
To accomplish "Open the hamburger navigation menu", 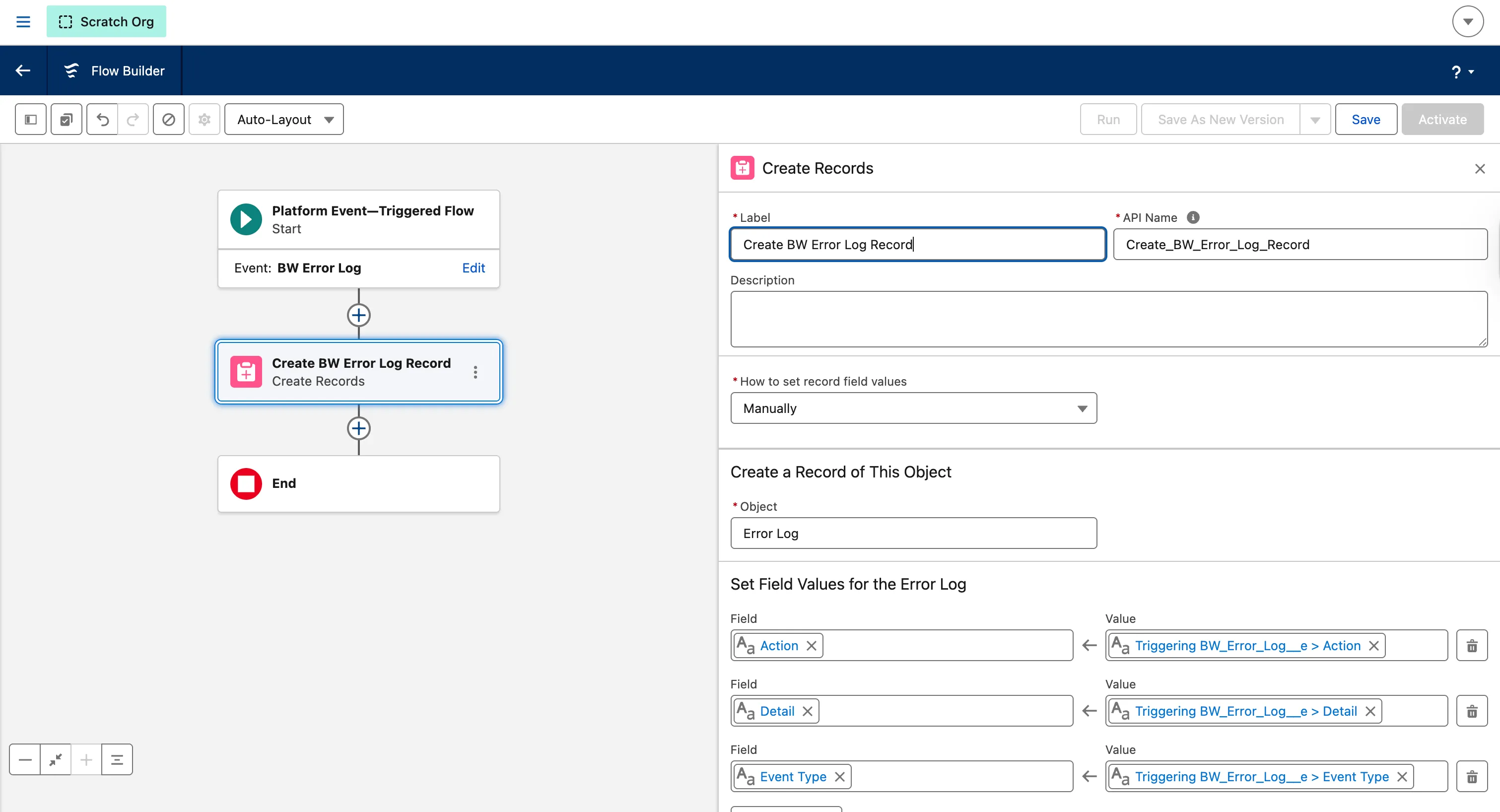I will [x=23, y=21].
